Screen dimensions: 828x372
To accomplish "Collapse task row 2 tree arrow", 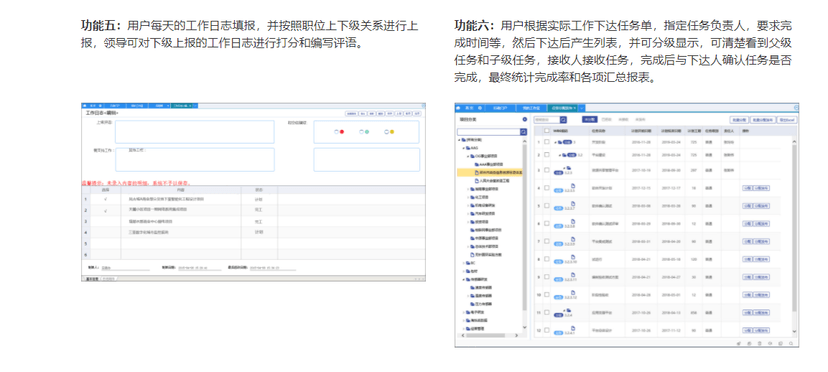I will (560, 155).
